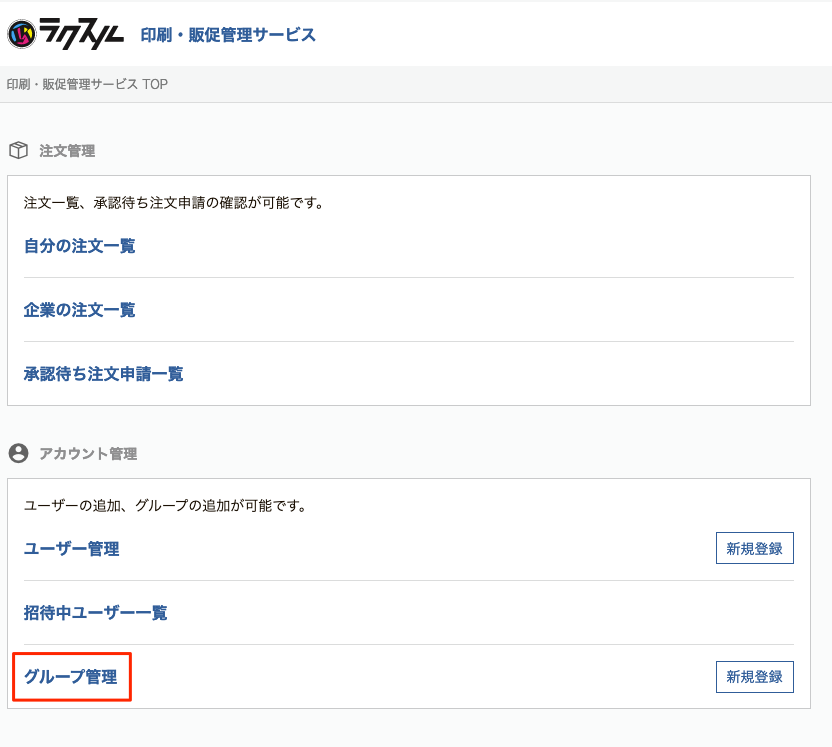Click the box icon beside 注文管理
832x747 pixels.
[x=19, y=151]
